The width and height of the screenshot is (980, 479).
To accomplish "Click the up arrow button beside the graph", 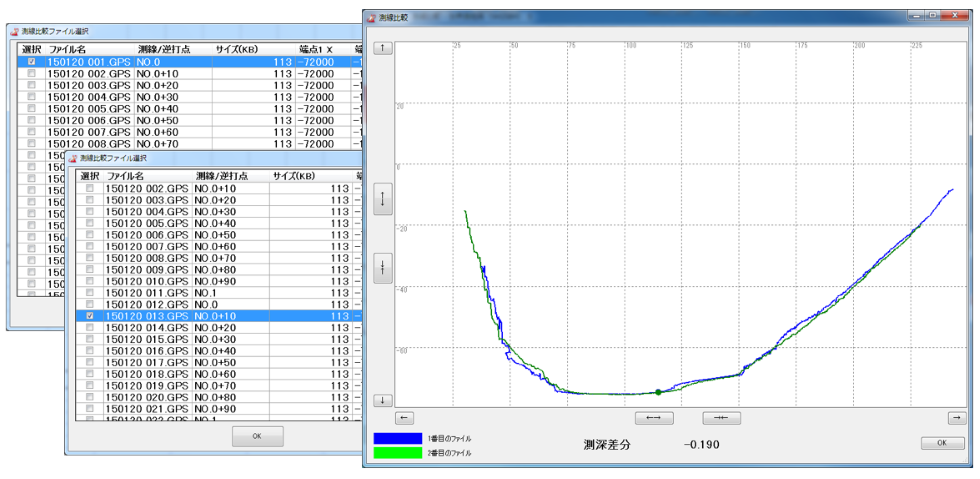I will [x=383, y=48].
